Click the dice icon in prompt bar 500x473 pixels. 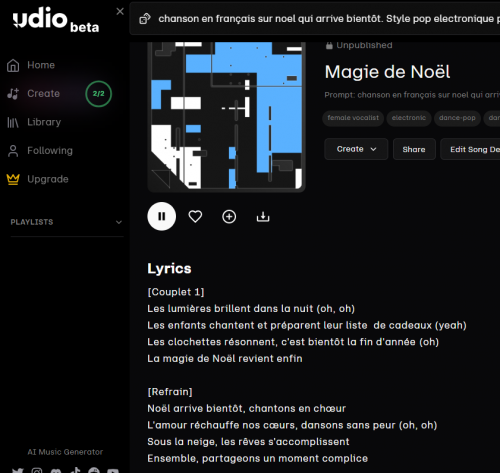tap(145, 19)
